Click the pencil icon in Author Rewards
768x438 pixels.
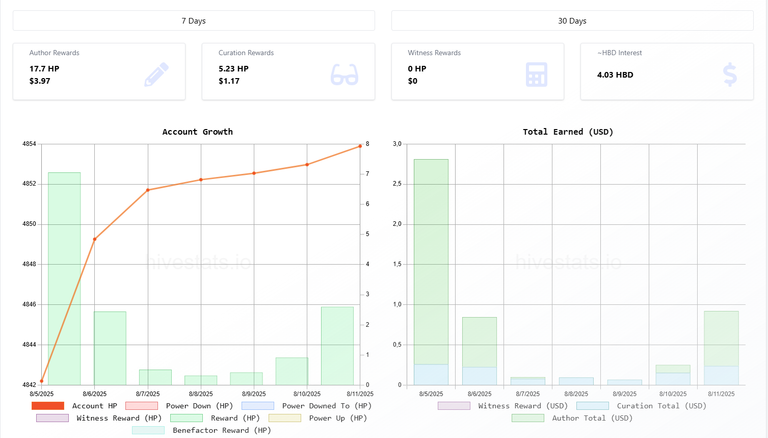157,74
